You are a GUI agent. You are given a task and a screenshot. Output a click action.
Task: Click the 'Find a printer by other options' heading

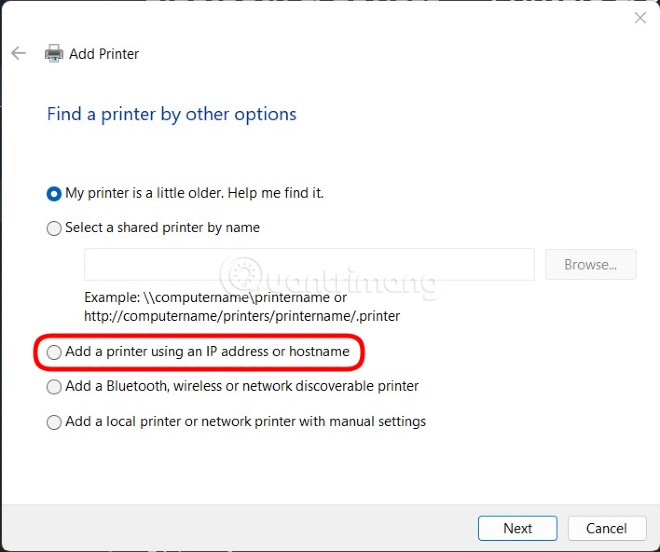click(x=172, y=115)
